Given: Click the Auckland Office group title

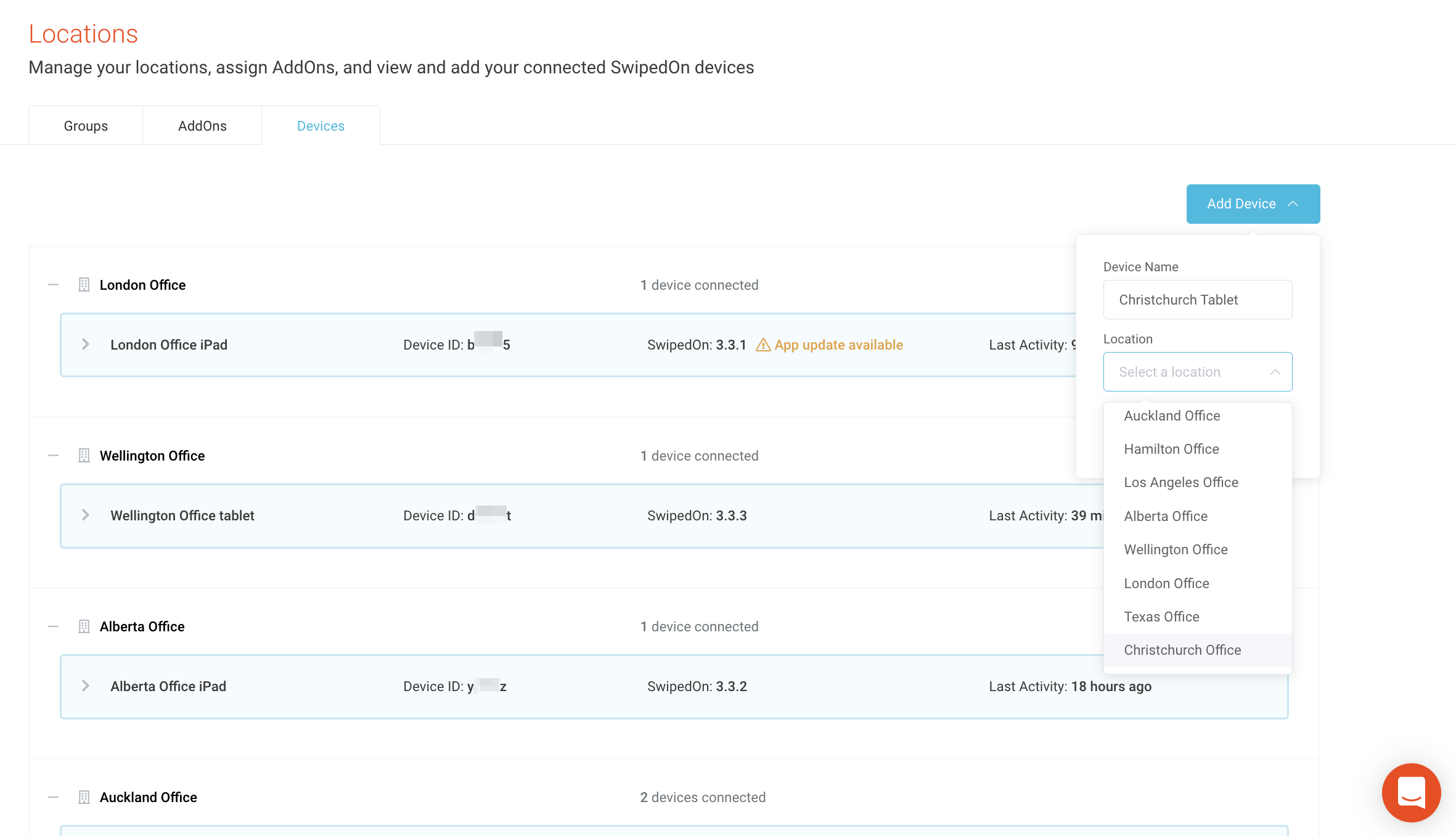Looking at the screenshot, I should [149, 797].
